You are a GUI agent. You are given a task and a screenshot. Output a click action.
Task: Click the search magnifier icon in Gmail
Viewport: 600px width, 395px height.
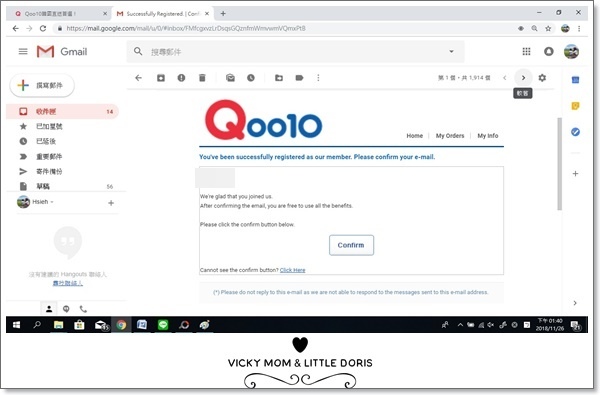(138, 51)
